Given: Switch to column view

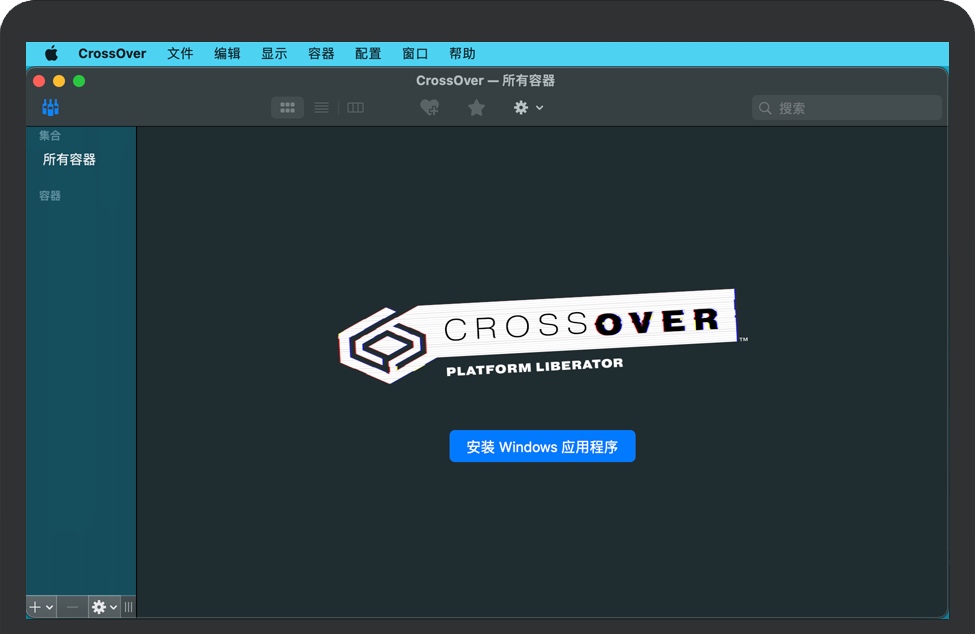Looking at the screenshot, I should click(x=355, y=107).
